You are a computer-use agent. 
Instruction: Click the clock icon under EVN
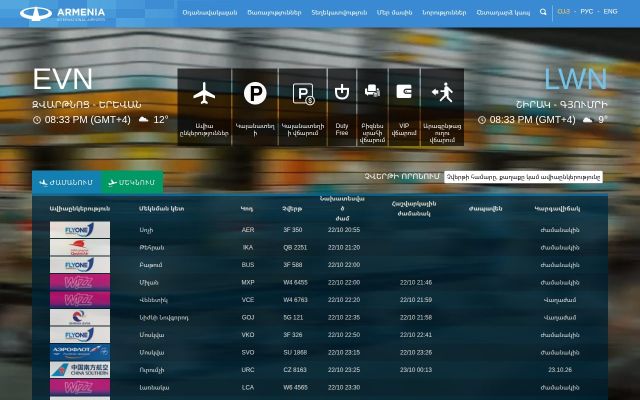click(37, 120)
